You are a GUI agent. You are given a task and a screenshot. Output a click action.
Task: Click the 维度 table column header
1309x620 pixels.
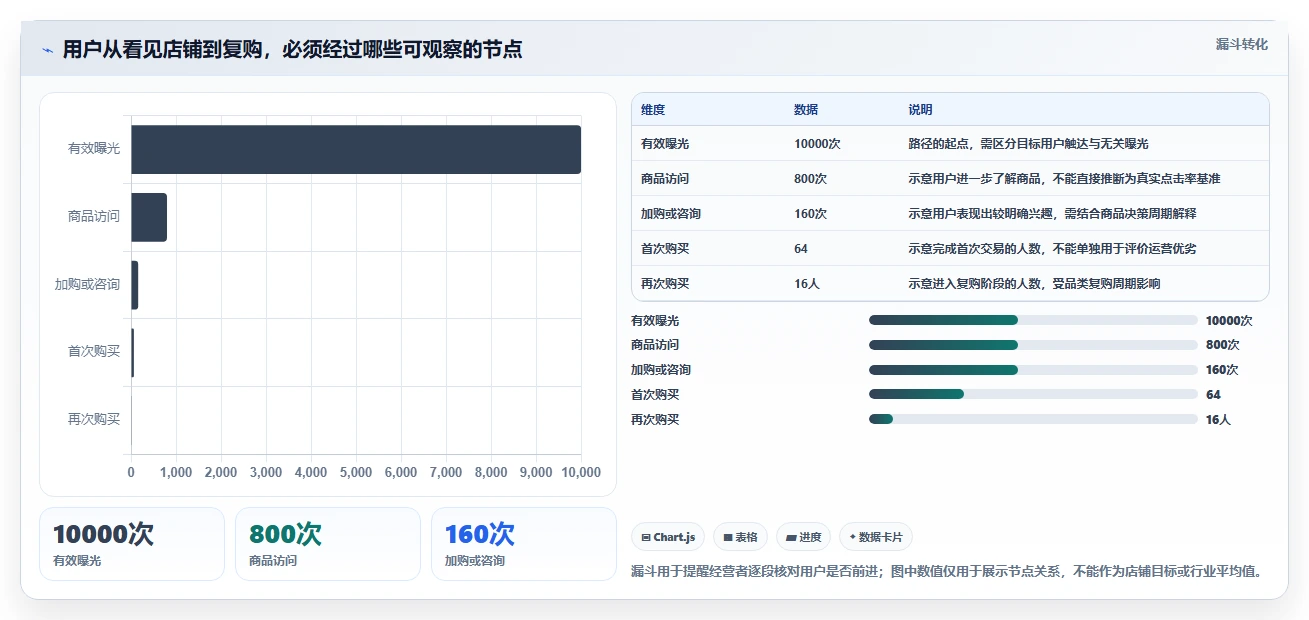pos(653,110)
